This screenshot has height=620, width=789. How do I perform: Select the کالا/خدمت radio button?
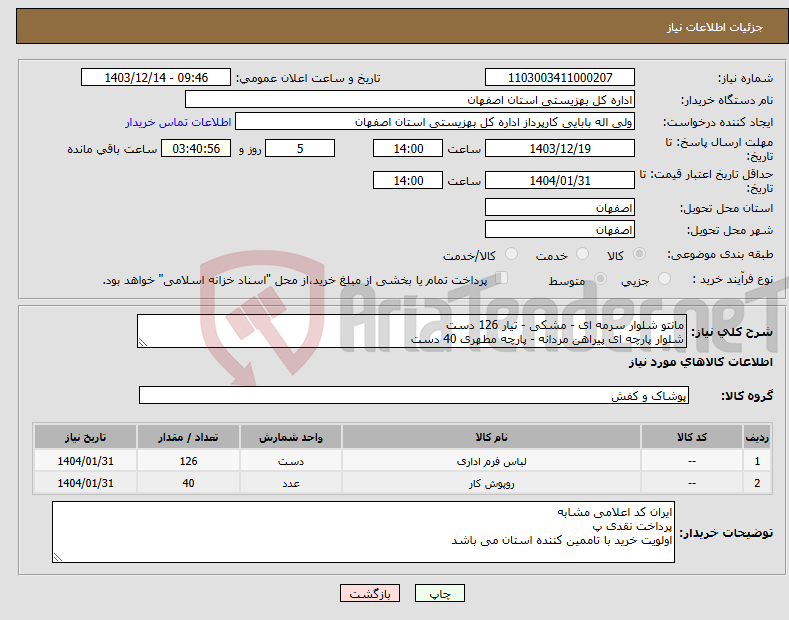click(x=511, y=254)
